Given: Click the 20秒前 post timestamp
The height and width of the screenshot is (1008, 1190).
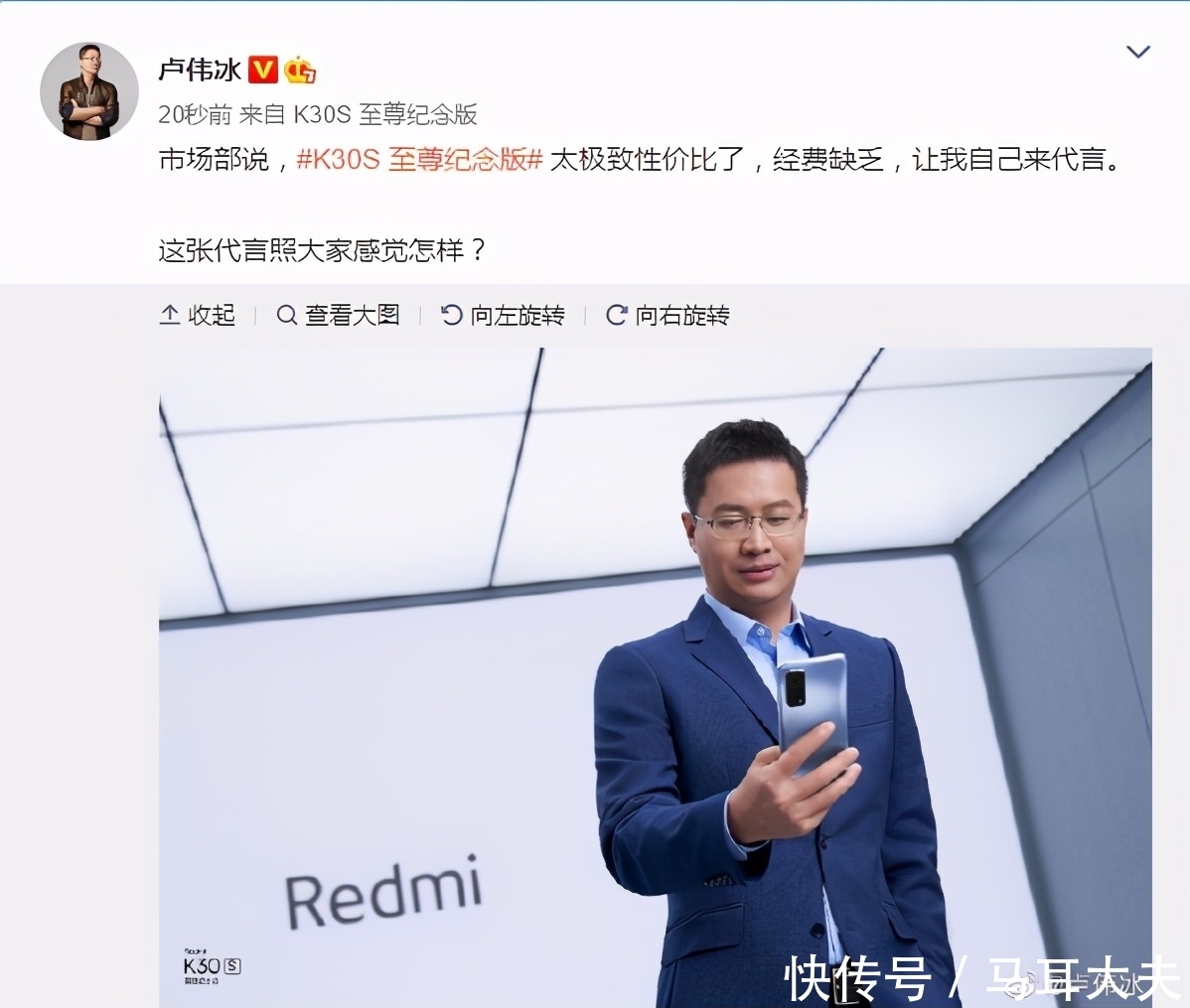Looking at the screenshot, I should (x=195, y=114).
